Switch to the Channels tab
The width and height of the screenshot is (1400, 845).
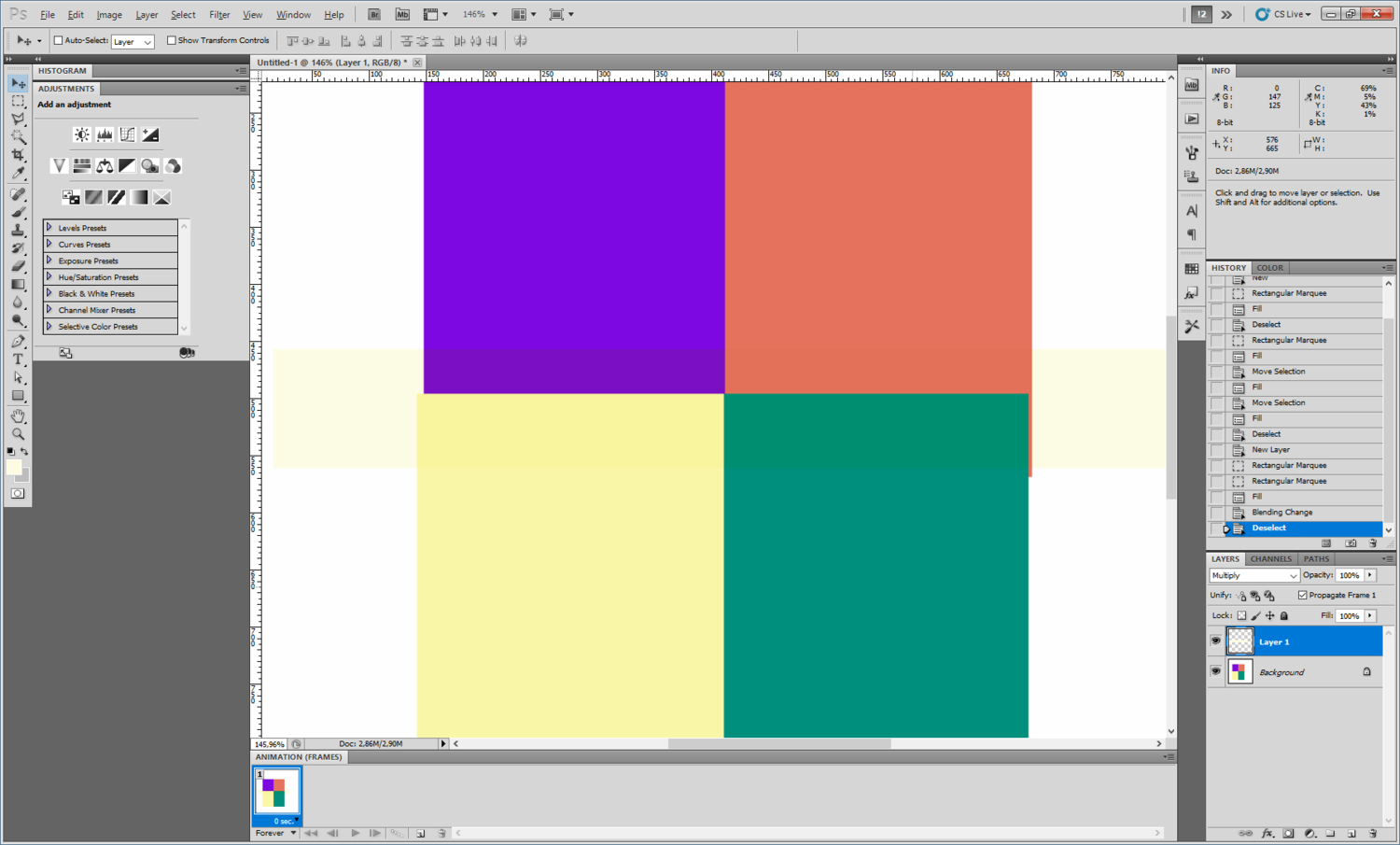pos(1270,558)
